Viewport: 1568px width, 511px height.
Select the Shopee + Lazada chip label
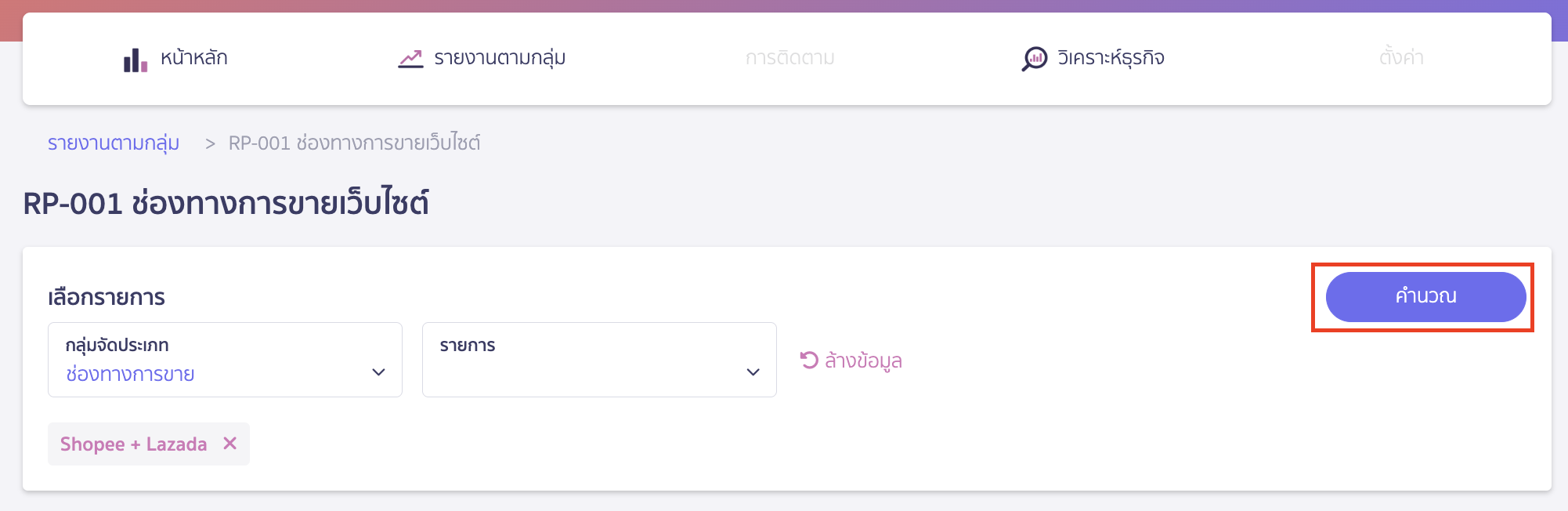pyautogui.click(x=133, y=444)
